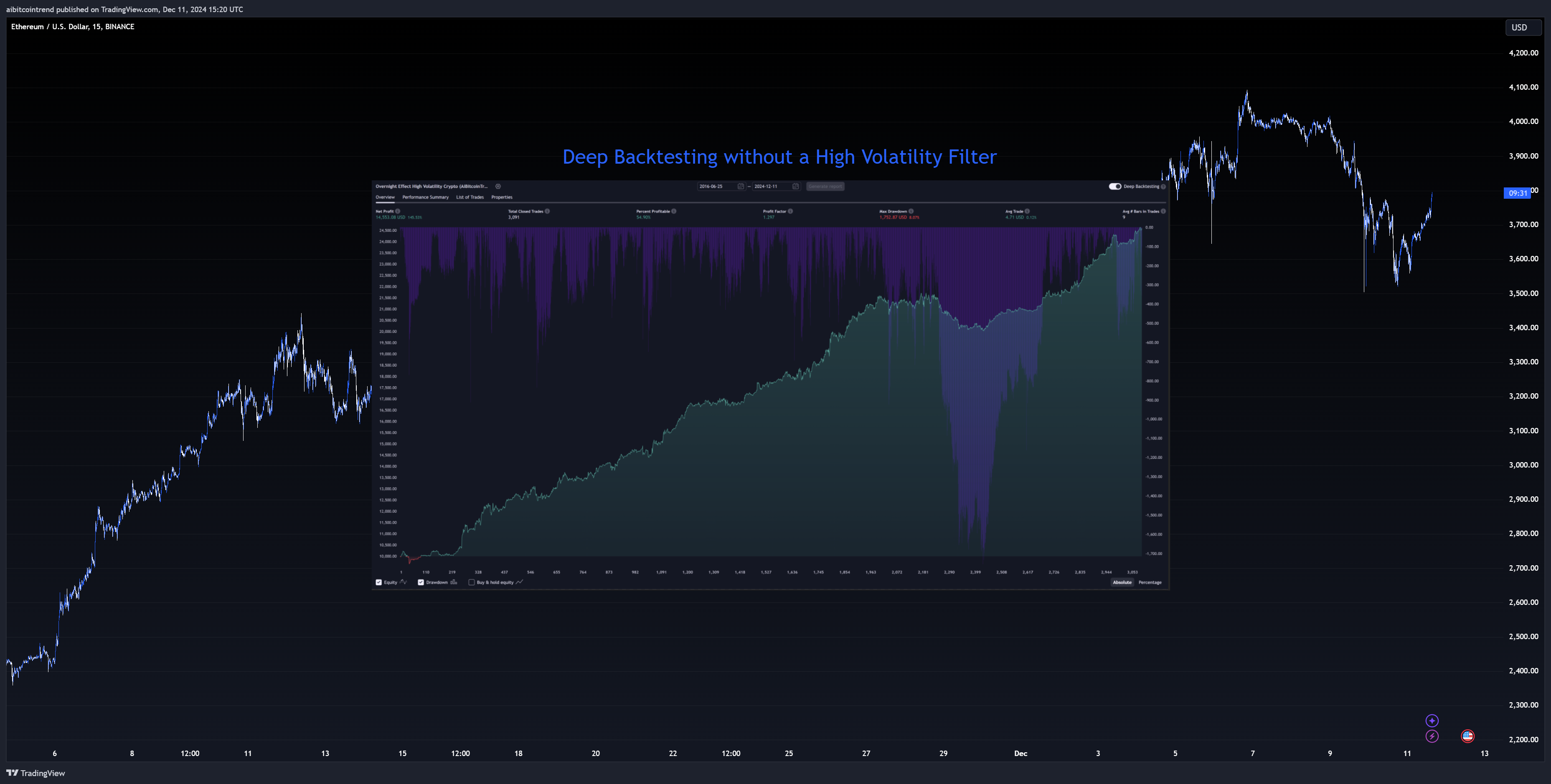Click the Net Profit value 14,553.08 USD
This screenshot has width=1551, height=784.
click(x=391, y=217)
